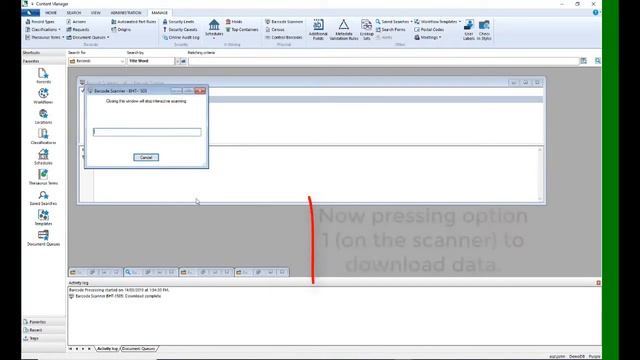Click the help icon at top right
This screenshot has width=640, height=360.
tap(595, 13)
